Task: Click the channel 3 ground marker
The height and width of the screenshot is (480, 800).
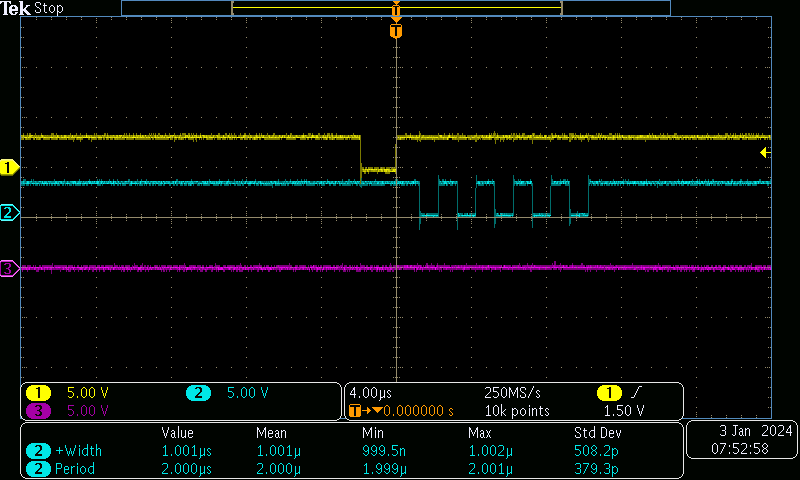Action: pos(9,268)
